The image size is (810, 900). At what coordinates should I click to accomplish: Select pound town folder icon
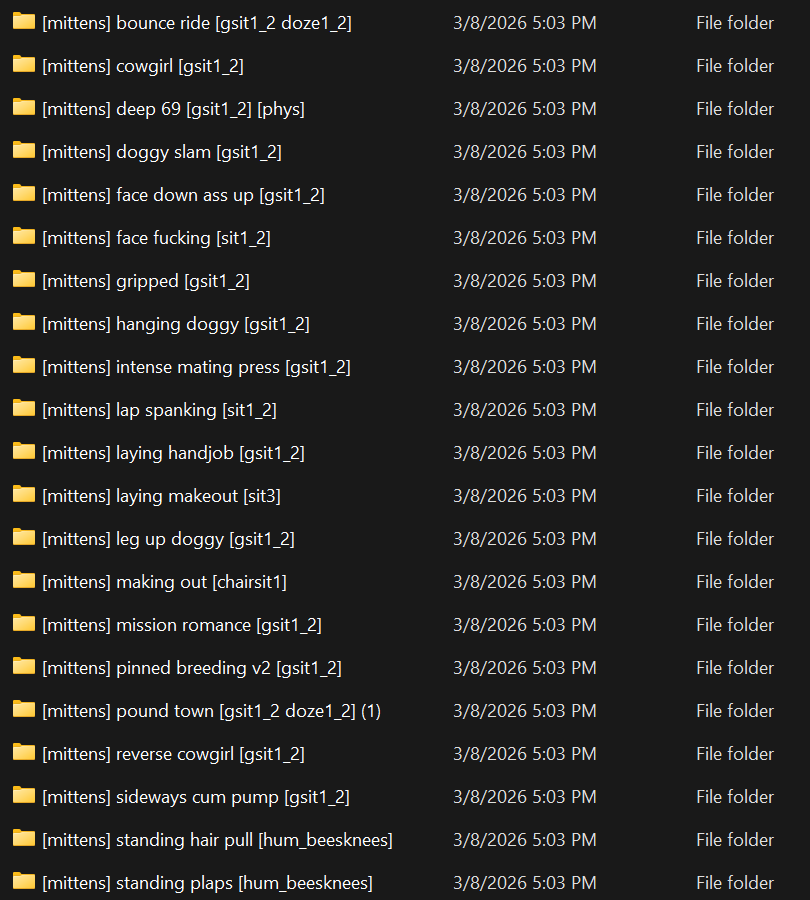[x=24, y=709]
